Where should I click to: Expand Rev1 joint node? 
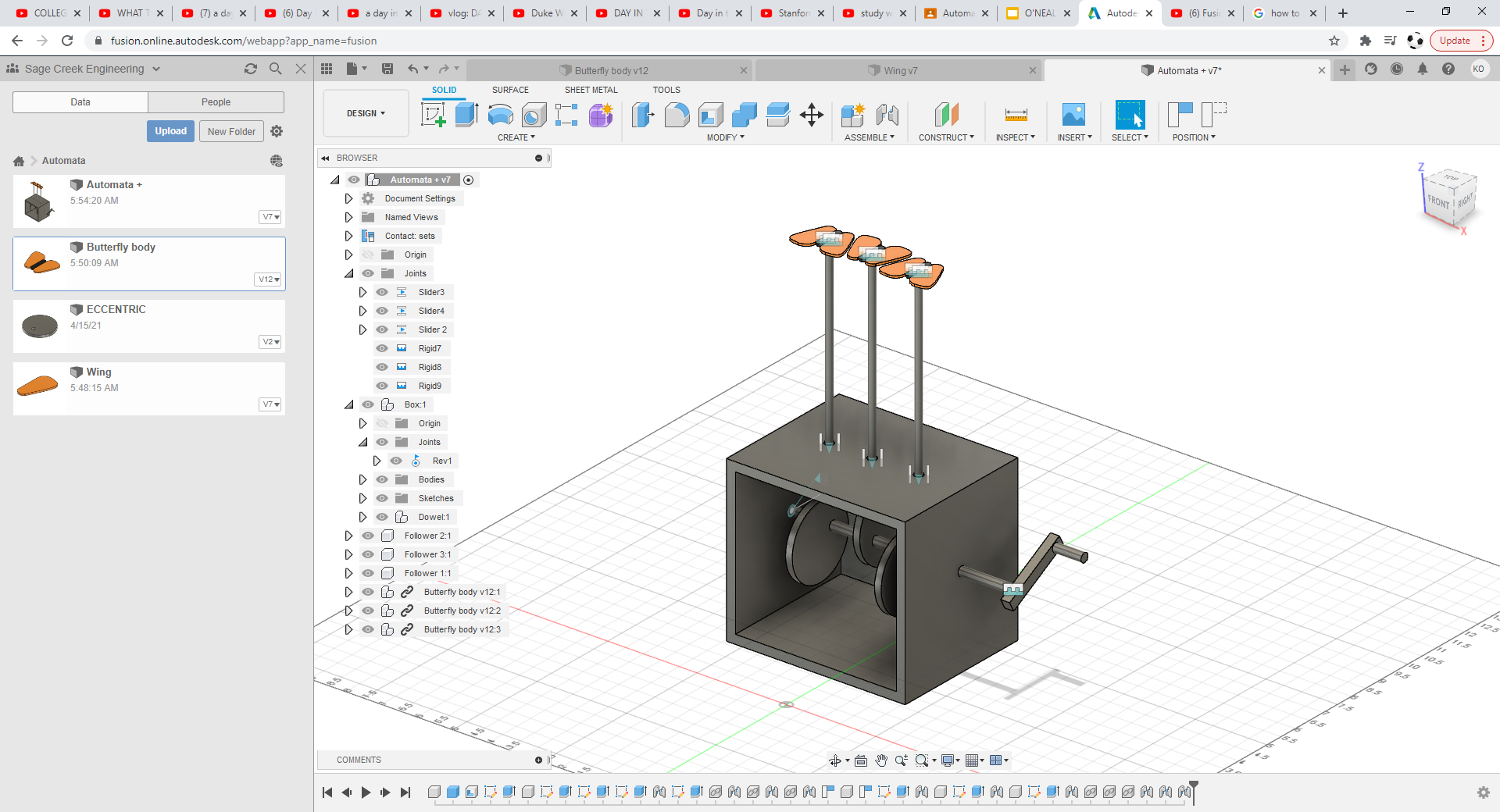click(x=377, y=461)
